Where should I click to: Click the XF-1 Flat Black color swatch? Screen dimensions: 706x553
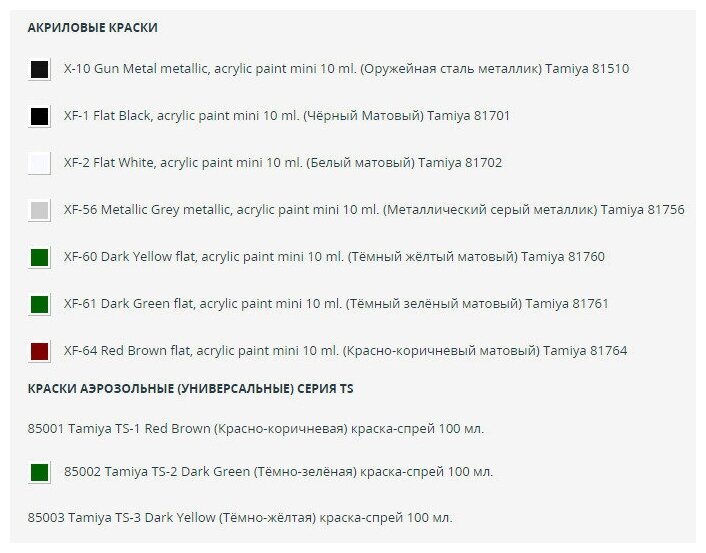39,116
